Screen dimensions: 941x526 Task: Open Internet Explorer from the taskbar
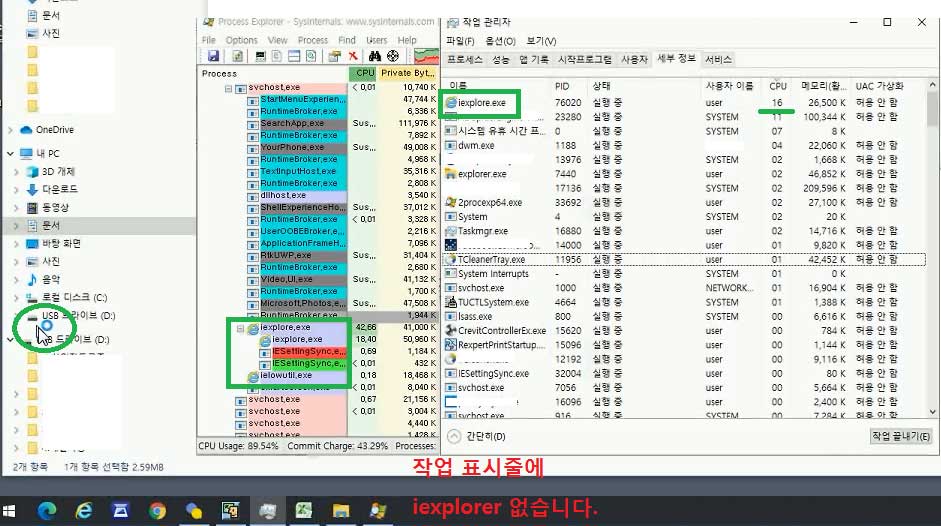(x=84, y=511)
